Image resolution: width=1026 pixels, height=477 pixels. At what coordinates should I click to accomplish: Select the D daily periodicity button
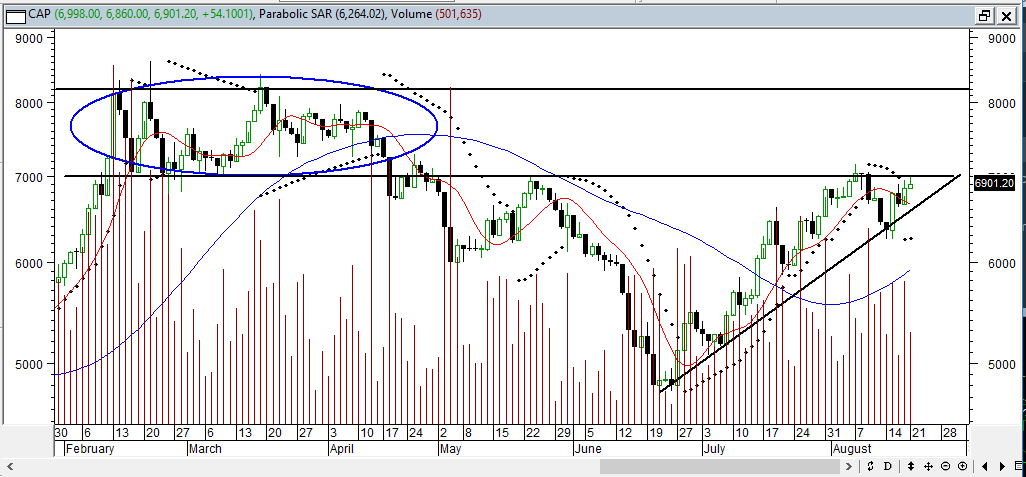[x=888, y=467]
